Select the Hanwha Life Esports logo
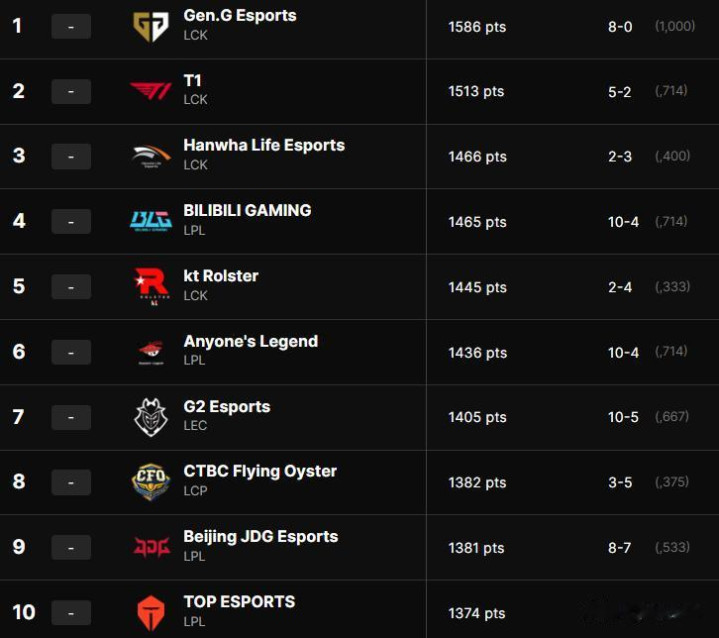Image resolution: width=719 pixels, height=638 pixels. point(151,156)
